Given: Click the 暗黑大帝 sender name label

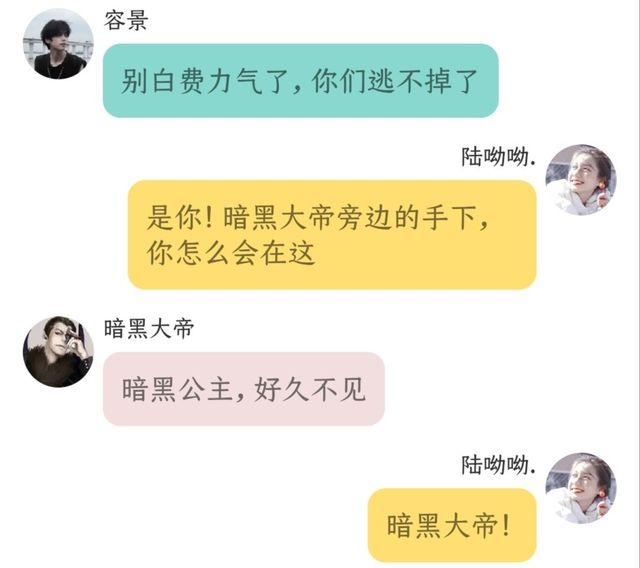Looking at the screenshot, I should pyautogui.click(x=149, y=328).
